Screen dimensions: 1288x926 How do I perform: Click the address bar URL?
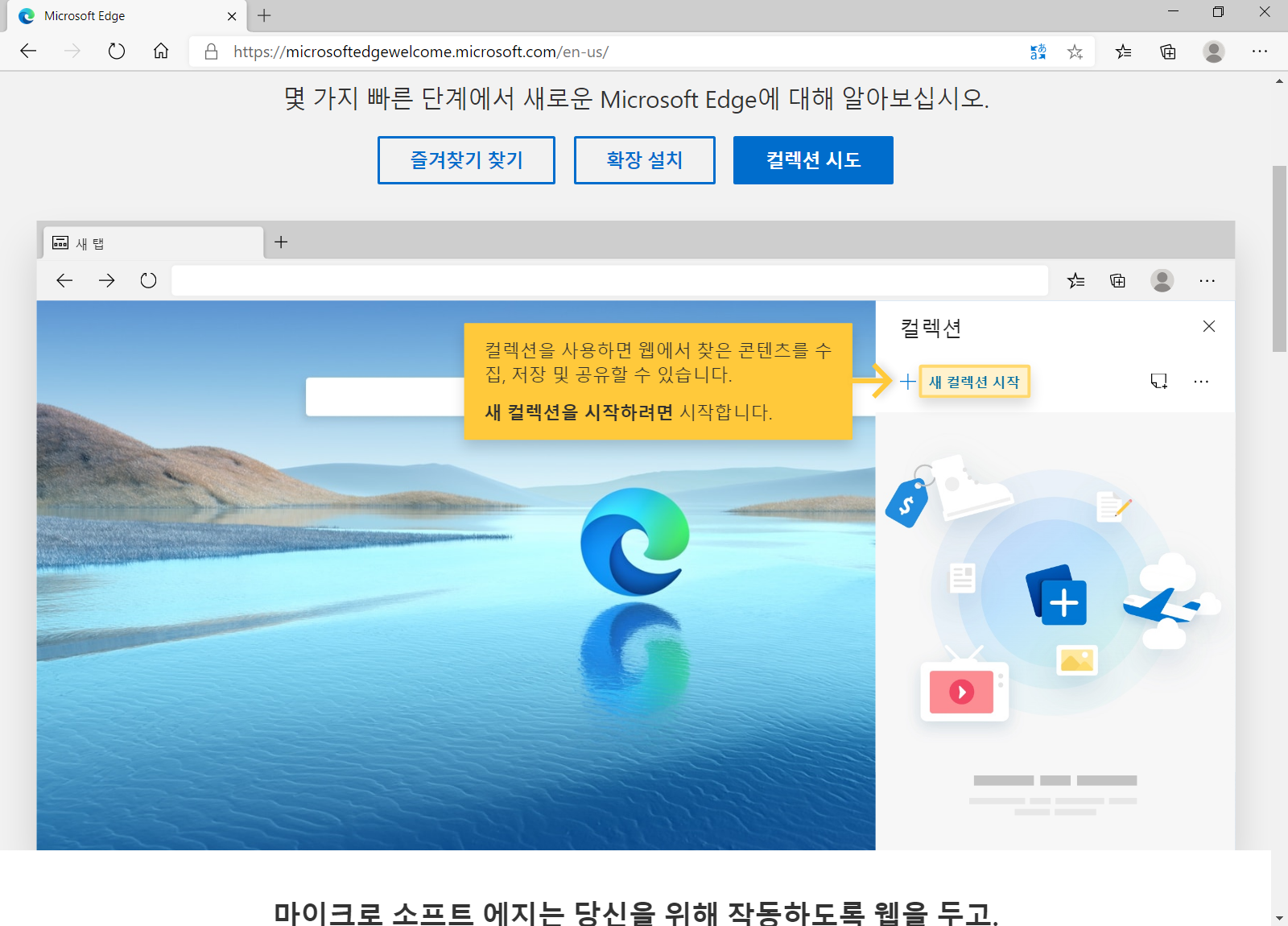(421, 52)
